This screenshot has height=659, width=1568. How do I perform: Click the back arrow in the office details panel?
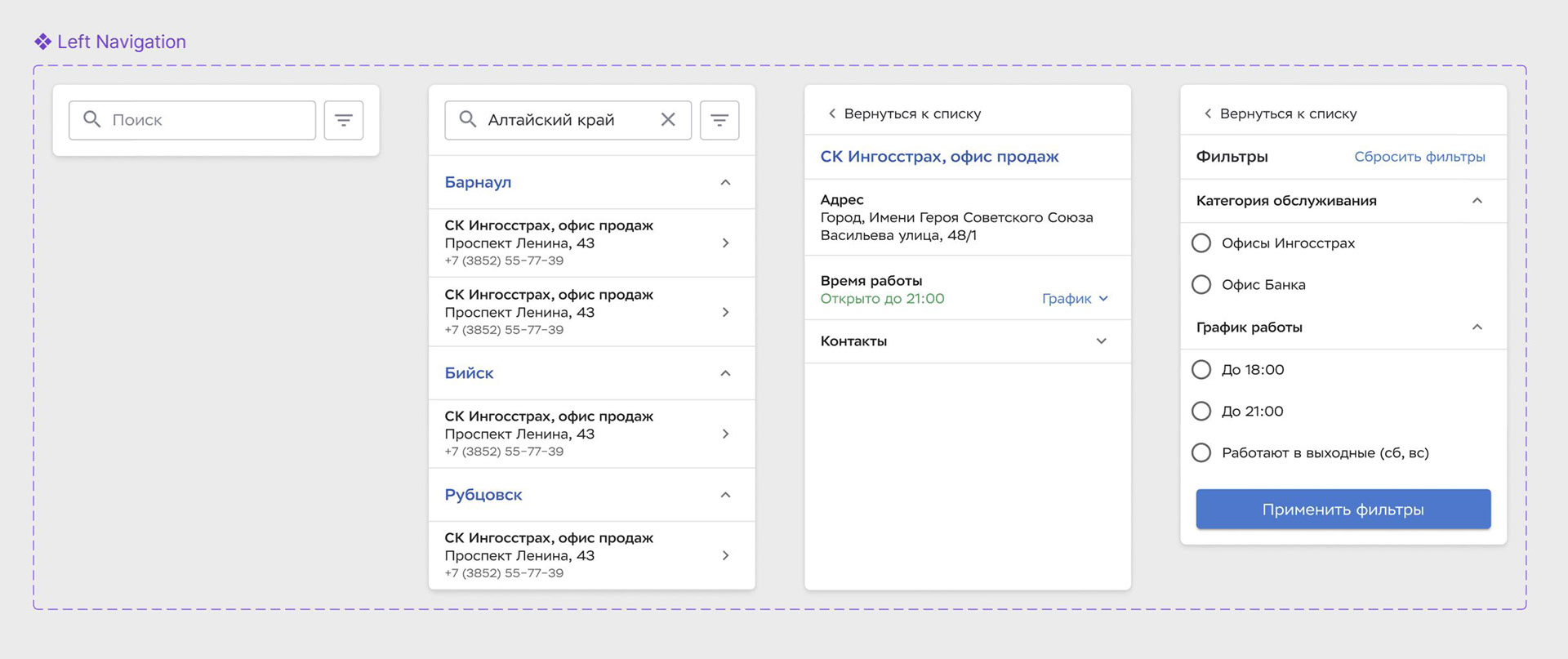(x=832, y=114)
